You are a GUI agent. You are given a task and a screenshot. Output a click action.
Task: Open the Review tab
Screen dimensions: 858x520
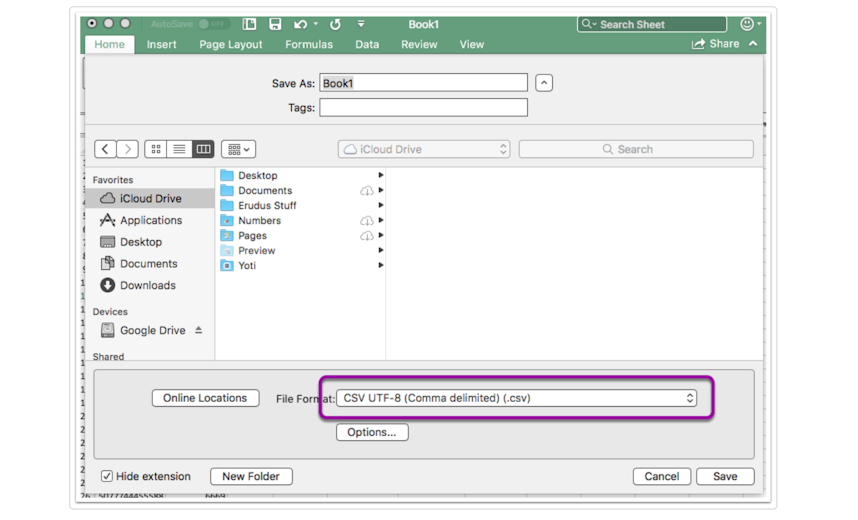click(419, 44)
